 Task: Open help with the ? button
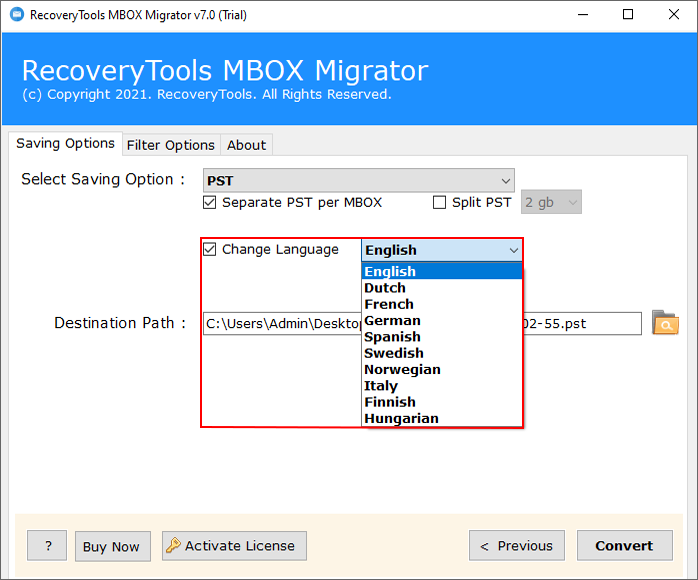[x=47, y=545]
